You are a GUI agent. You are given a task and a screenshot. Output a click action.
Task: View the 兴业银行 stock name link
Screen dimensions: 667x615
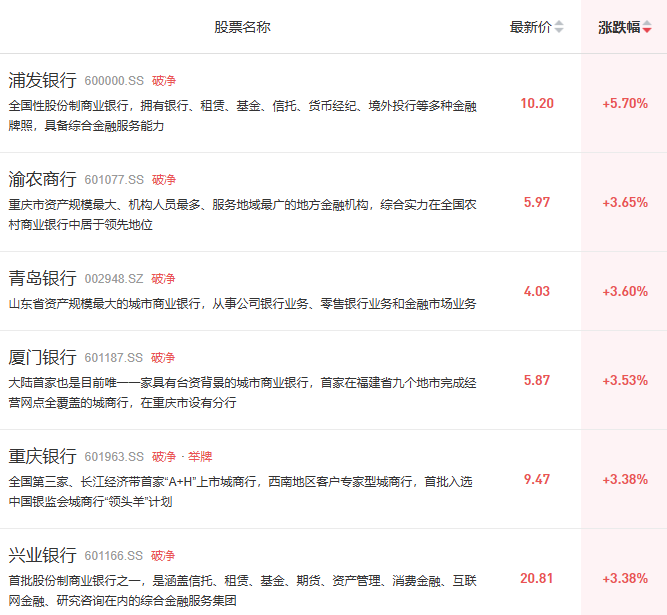(x=42, y=555)
